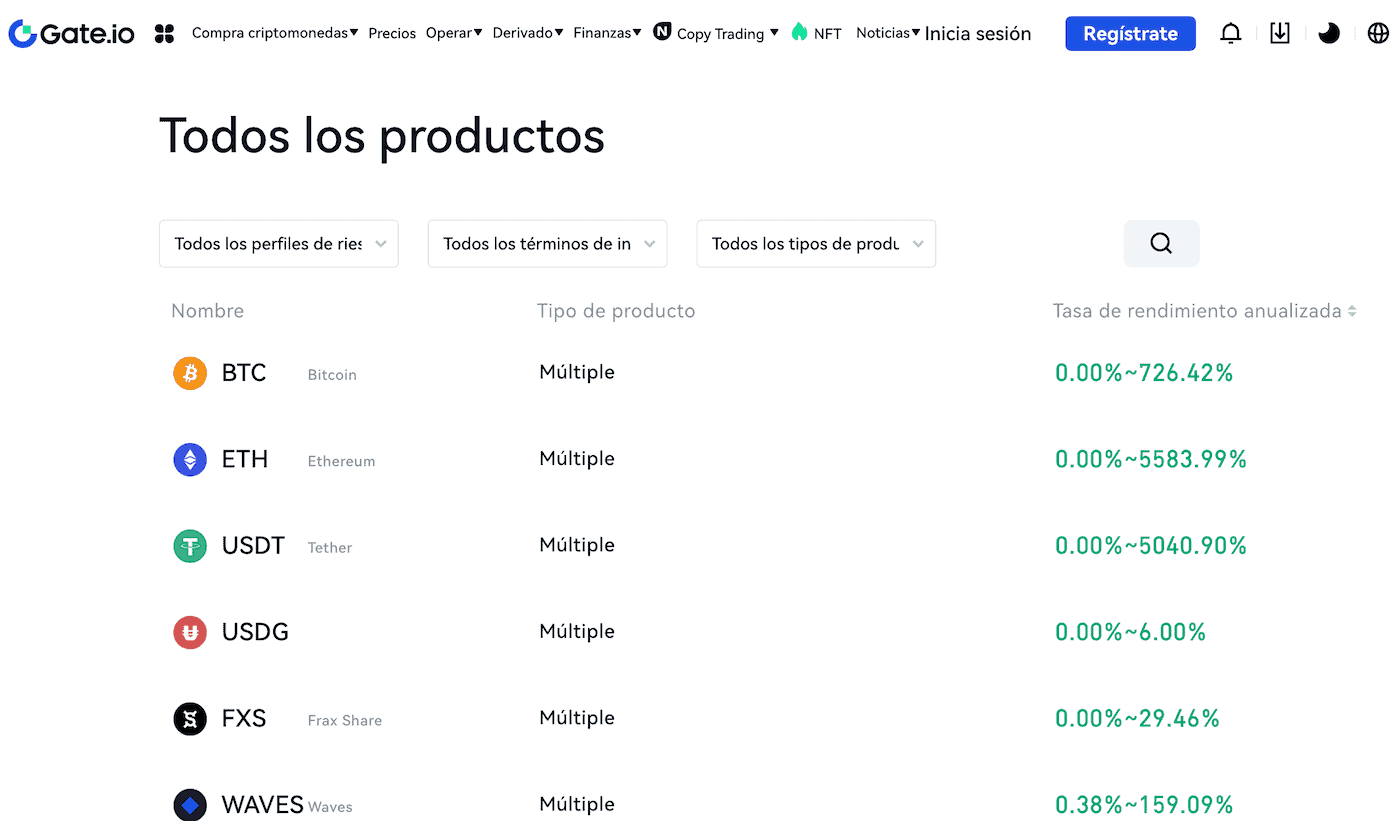The width and height of the screenshot is (1400, 821).
Task: Toggle dark mode moon icon
Action: (1329, 33)
